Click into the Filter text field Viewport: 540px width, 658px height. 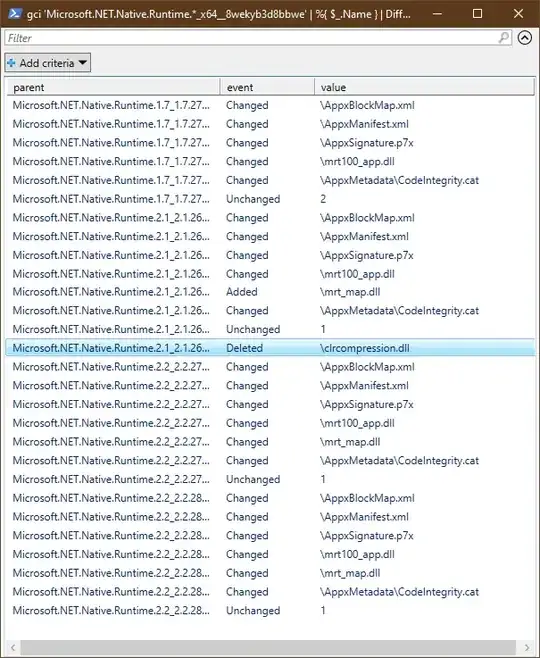[x=258, y=38]
